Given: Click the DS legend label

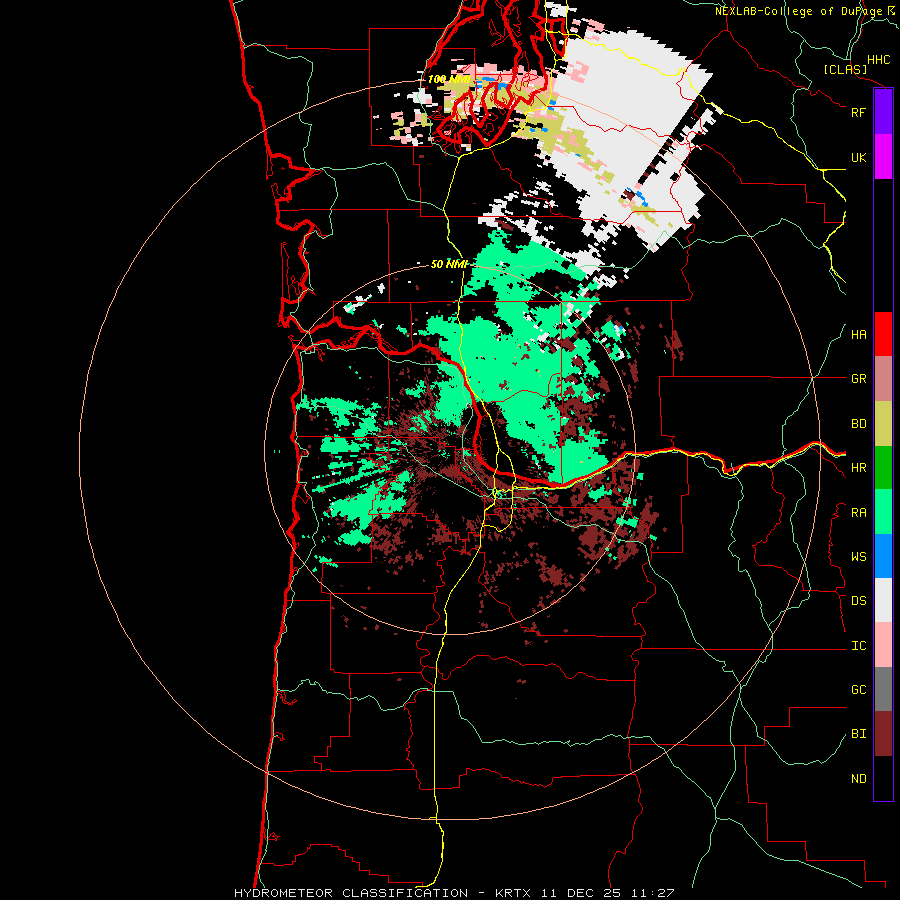Looking at the screenshot, I should pos(858,601).
